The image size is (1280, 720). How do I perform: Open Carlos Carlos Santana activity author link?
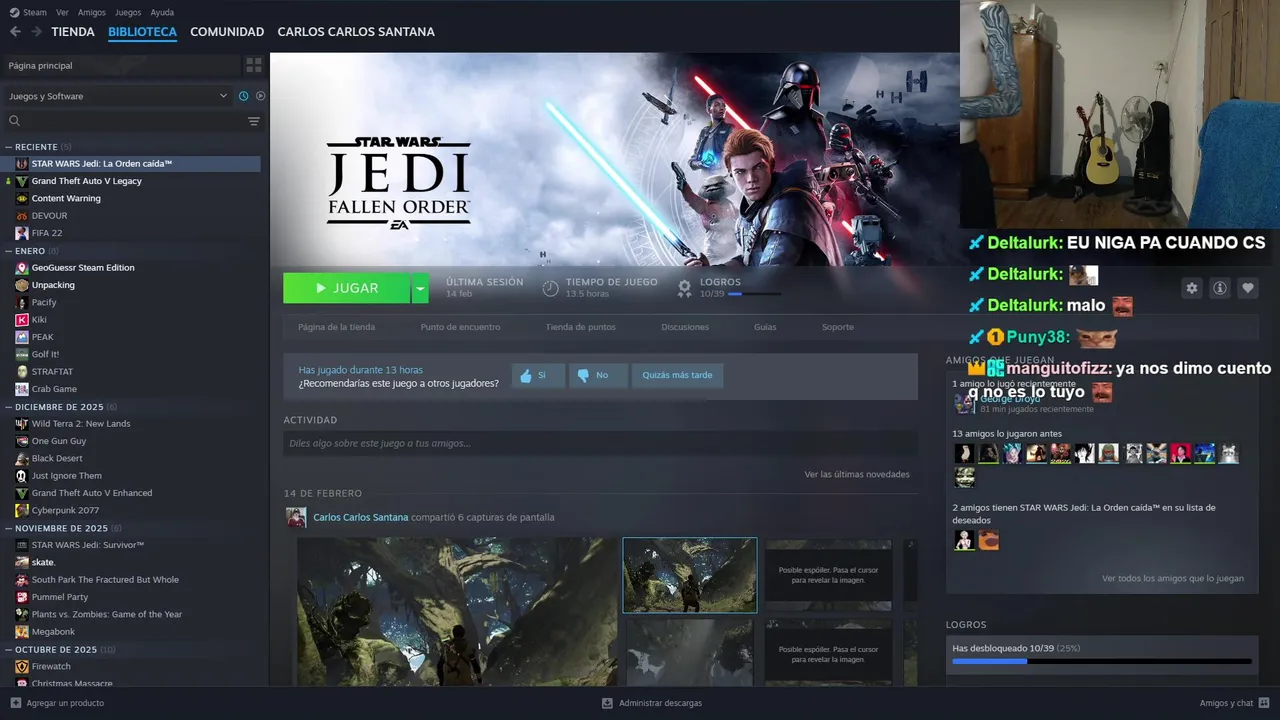[360, 517]
